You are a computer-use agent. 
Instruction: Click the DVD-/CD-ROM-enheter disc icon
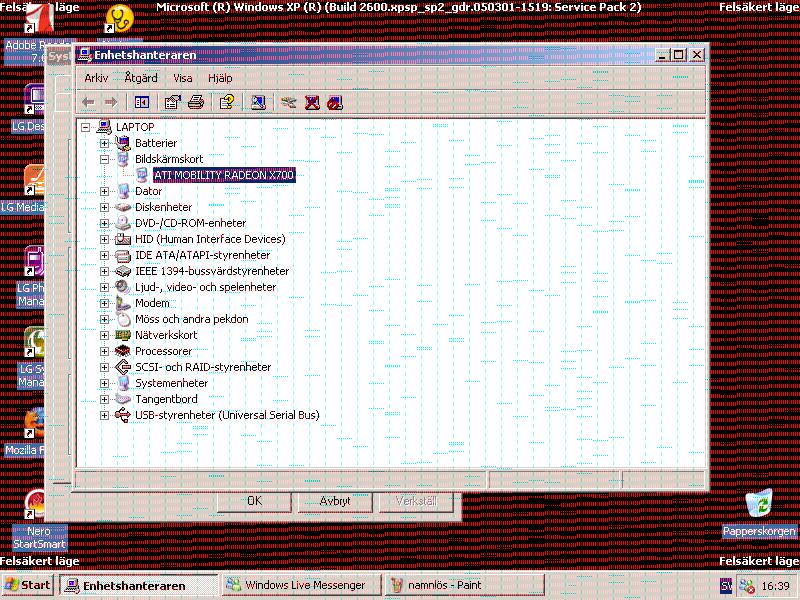[x=123, y=223]
